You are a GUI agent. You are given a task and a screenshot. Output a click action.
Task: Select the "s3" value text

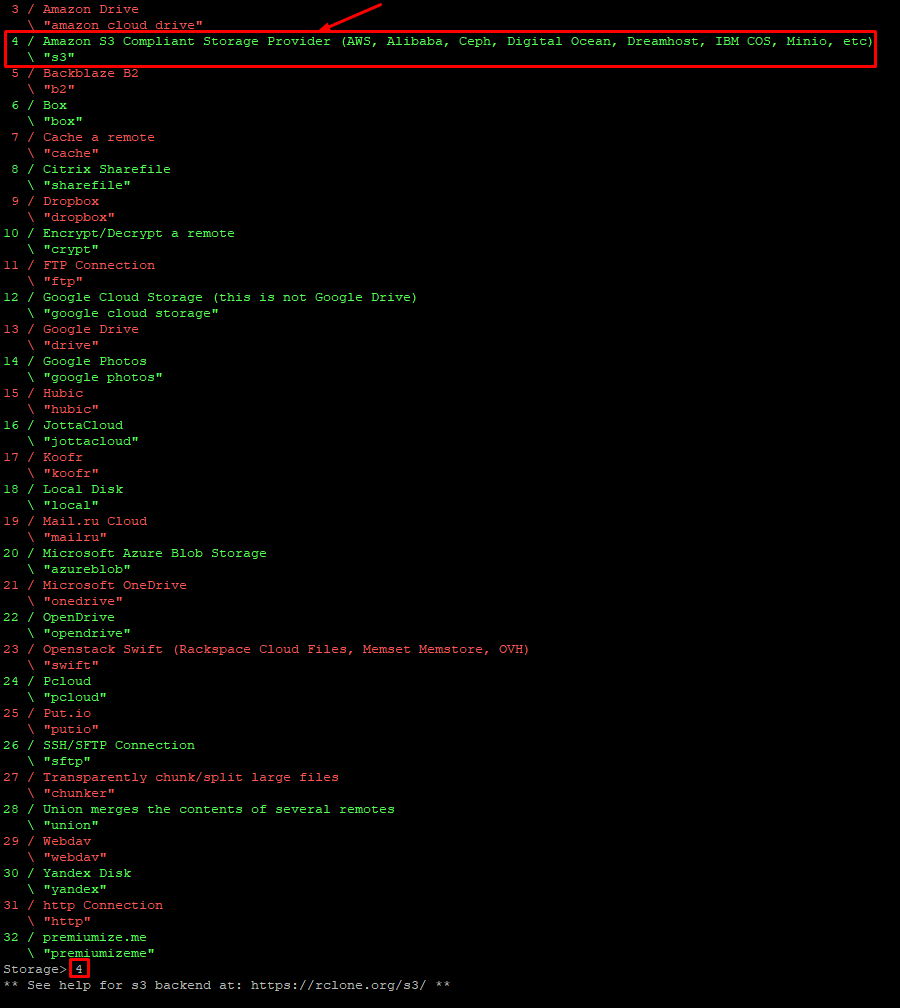point(58,57)
